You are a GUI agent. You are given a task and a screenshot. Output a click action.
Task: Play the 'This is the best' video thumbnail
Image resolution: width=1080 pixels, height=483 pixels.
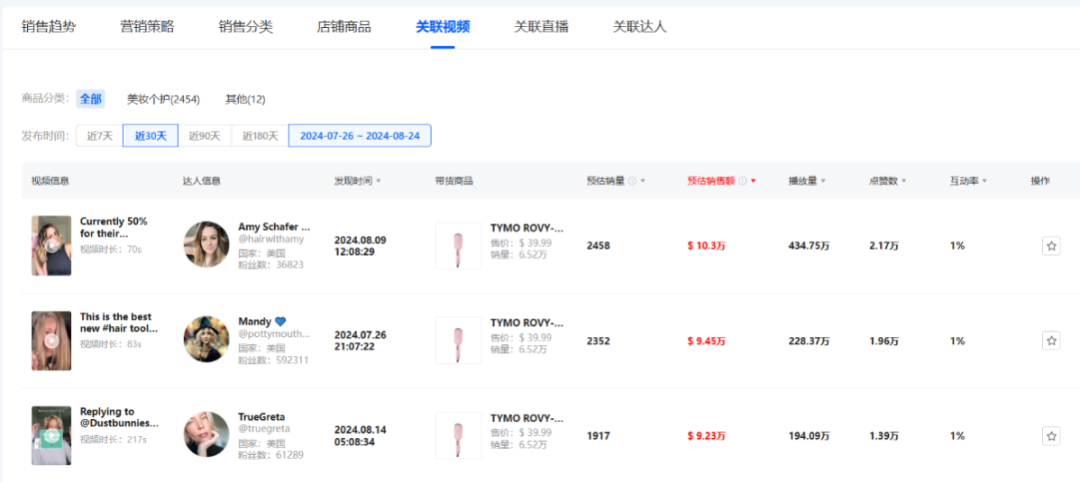(51, 341)
